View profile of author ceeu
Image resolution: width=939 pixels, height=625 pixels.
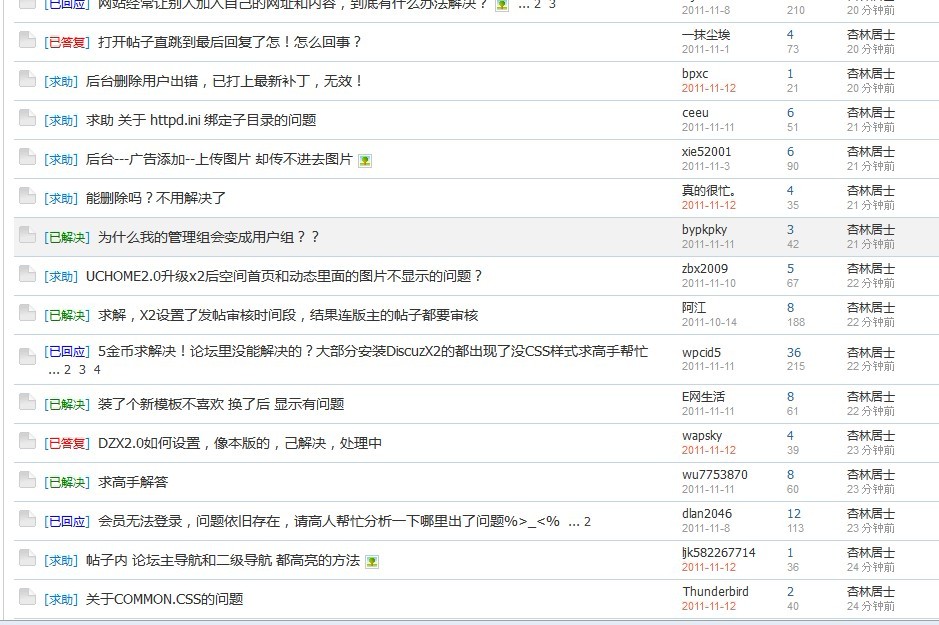(695, 113)
